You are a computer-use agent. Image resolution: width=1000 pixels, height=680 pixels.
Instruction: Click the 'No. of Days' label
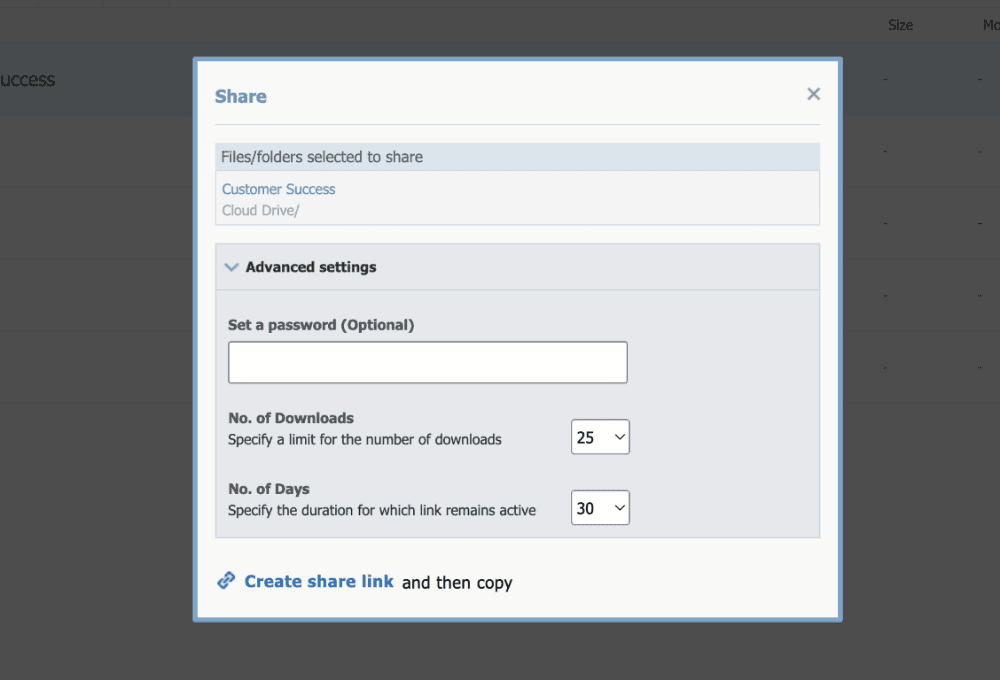point(269,489)
